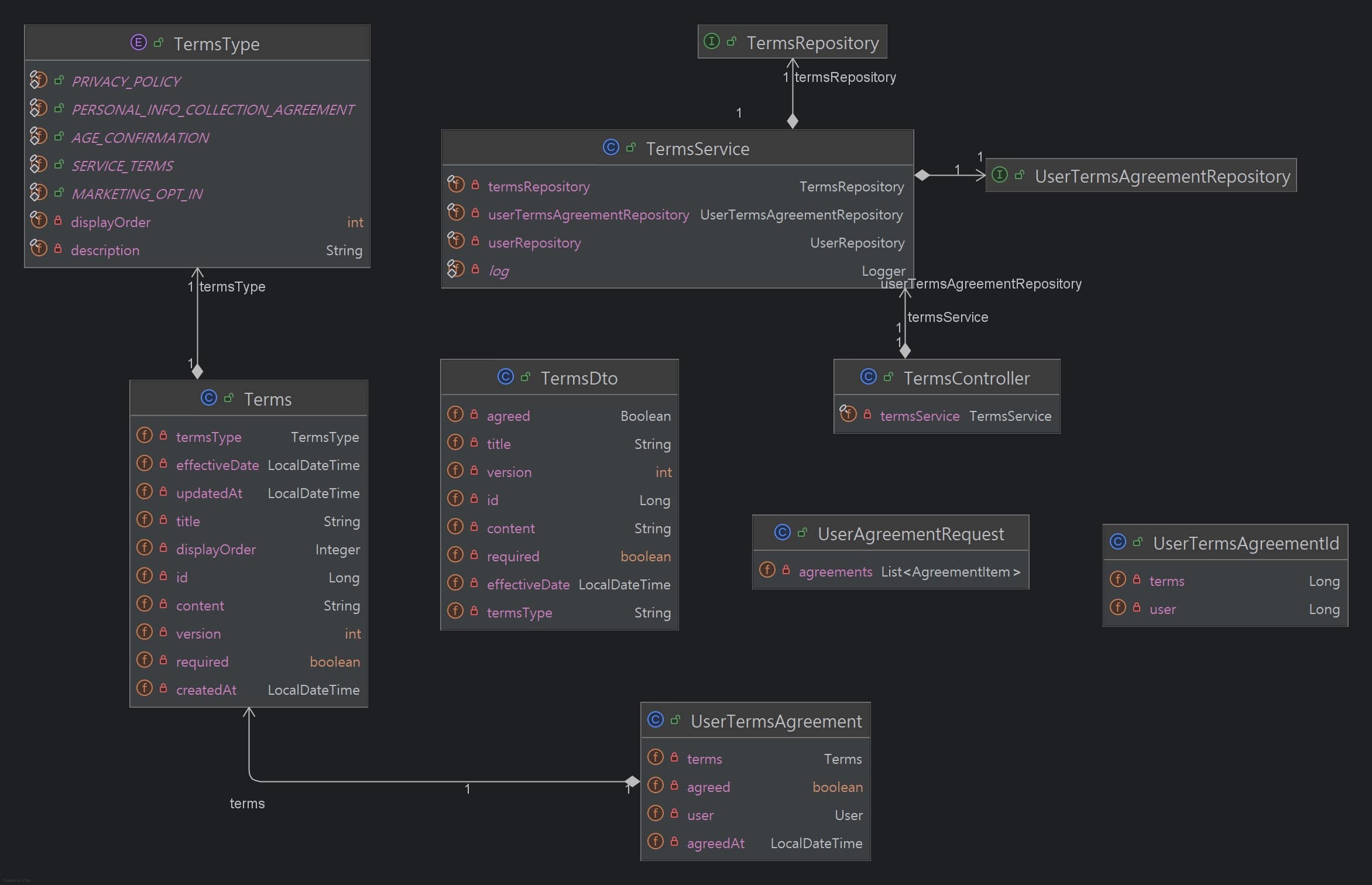
Task: Click the termsType relationship label
Action: point(232,287)
